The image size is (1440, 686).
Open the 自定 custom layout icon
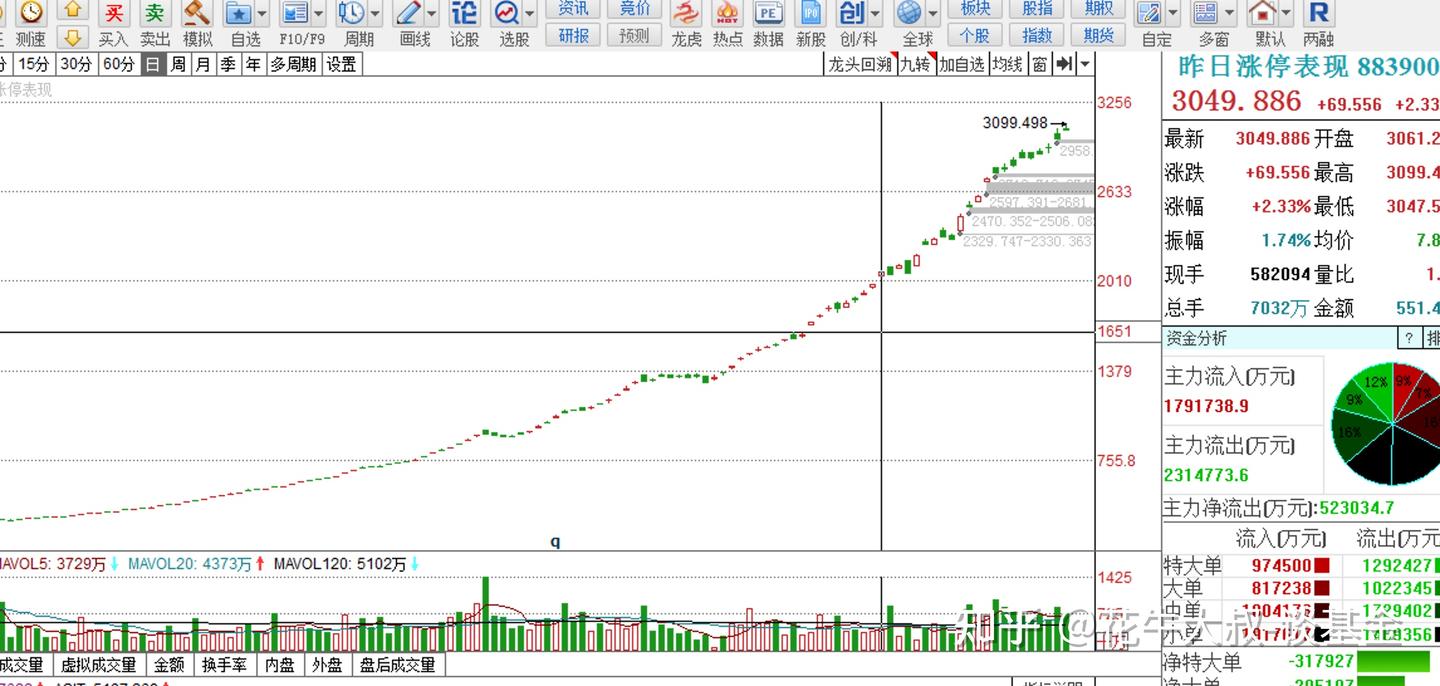[x=1150, y=13]
